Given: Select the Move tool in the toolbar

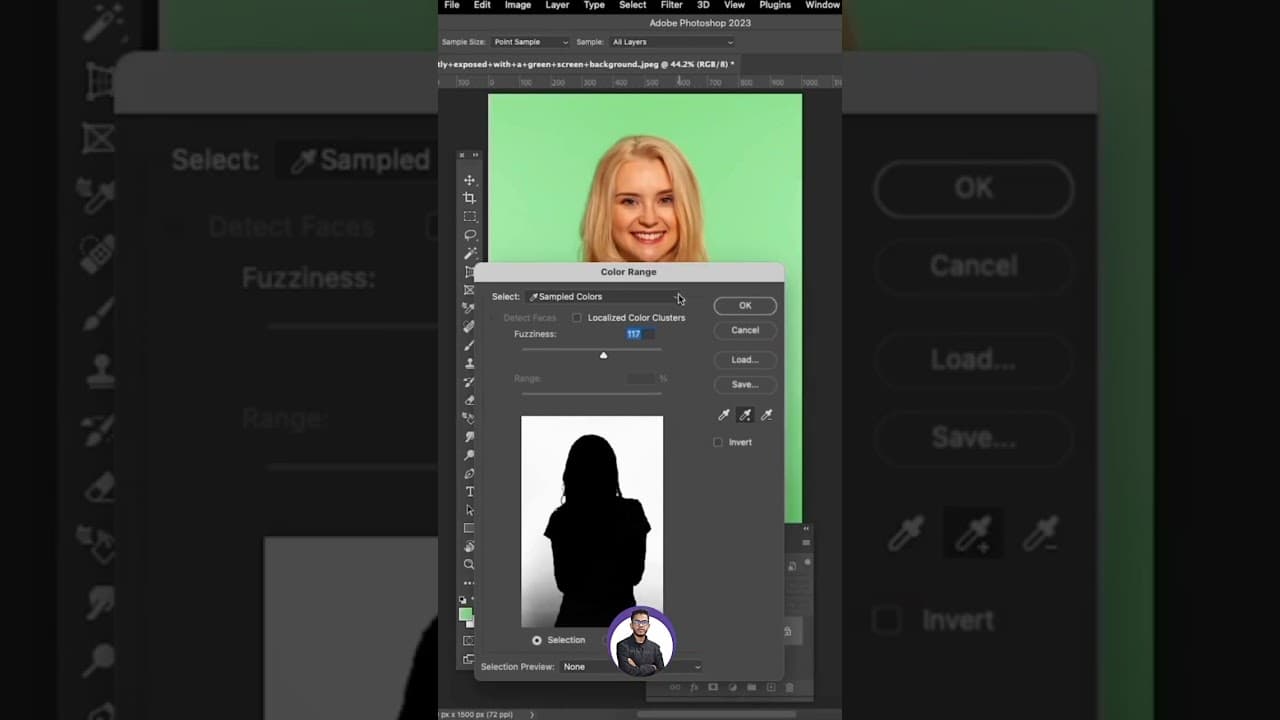Looking at the screenshot, I should (469, 180).
